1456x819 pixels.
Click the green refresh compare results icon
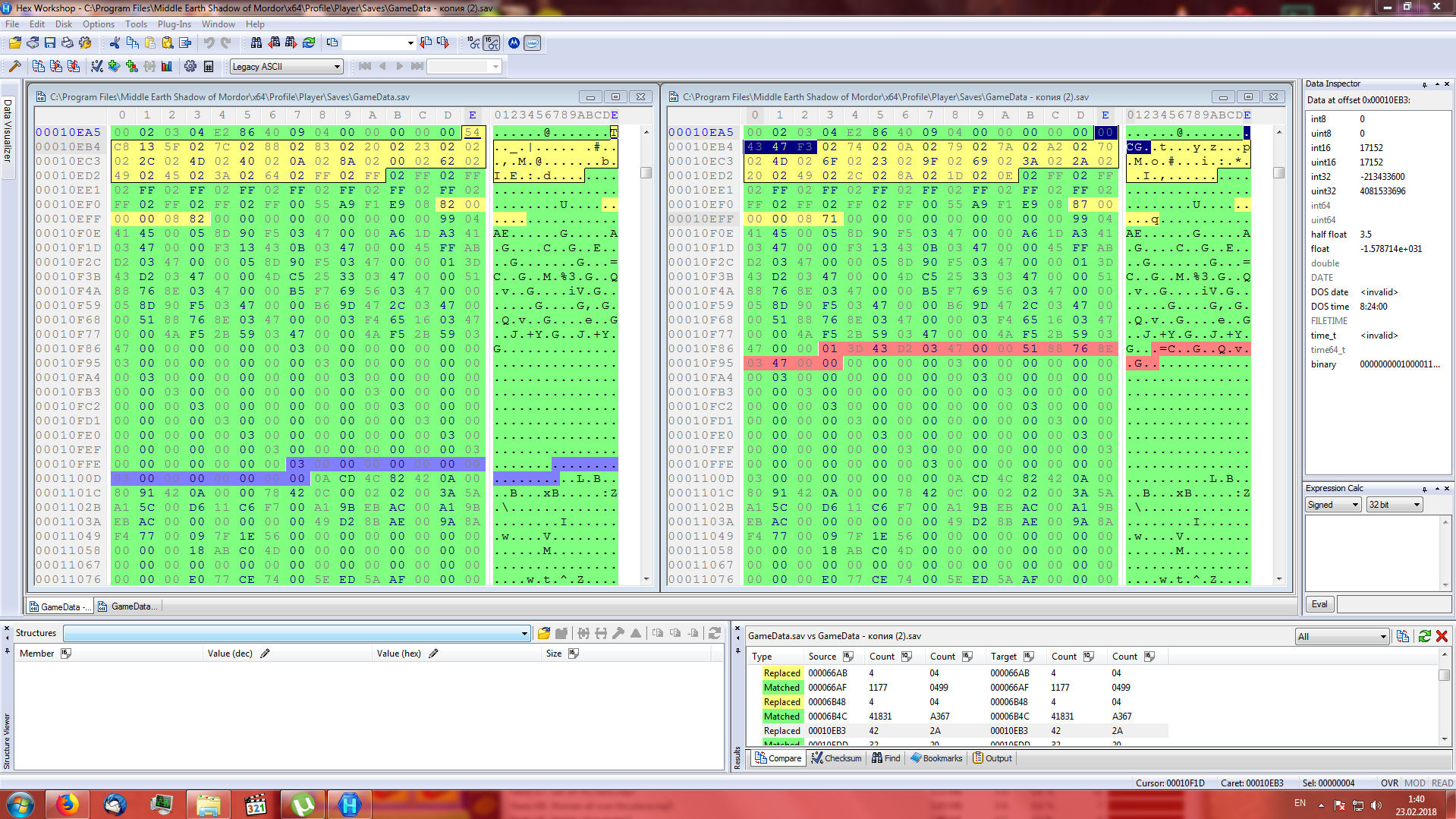(x=1424, y=637)
